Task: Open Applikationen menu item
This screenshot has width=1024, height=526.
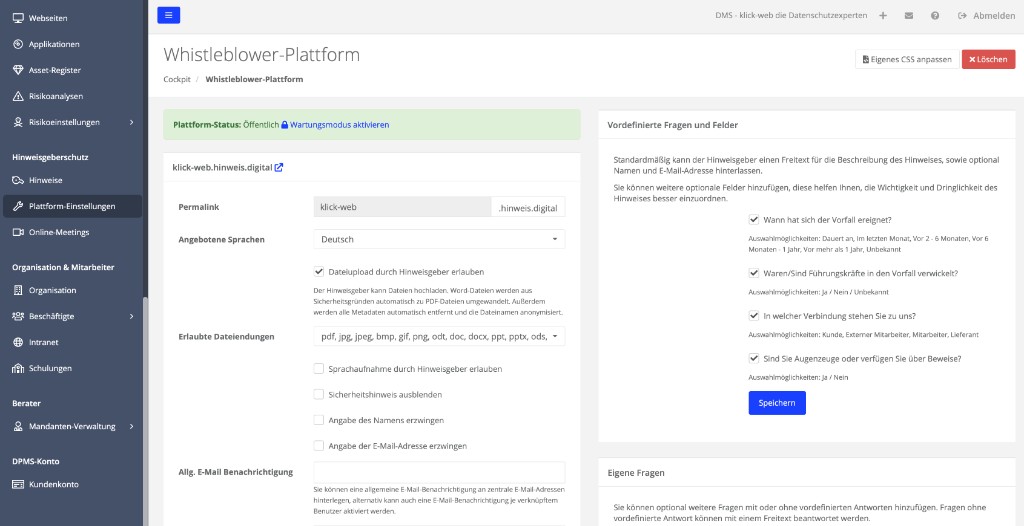Action: pyautogui.click(x=71, y=44)
